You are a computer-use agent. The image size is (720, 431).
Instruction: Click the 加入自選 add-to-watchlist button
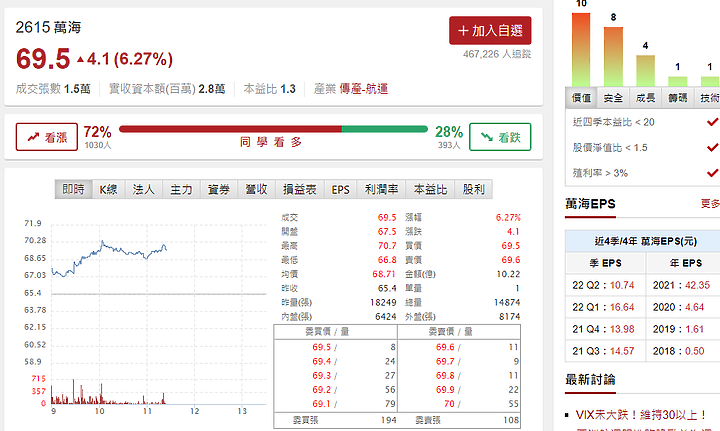click(490, 30)
